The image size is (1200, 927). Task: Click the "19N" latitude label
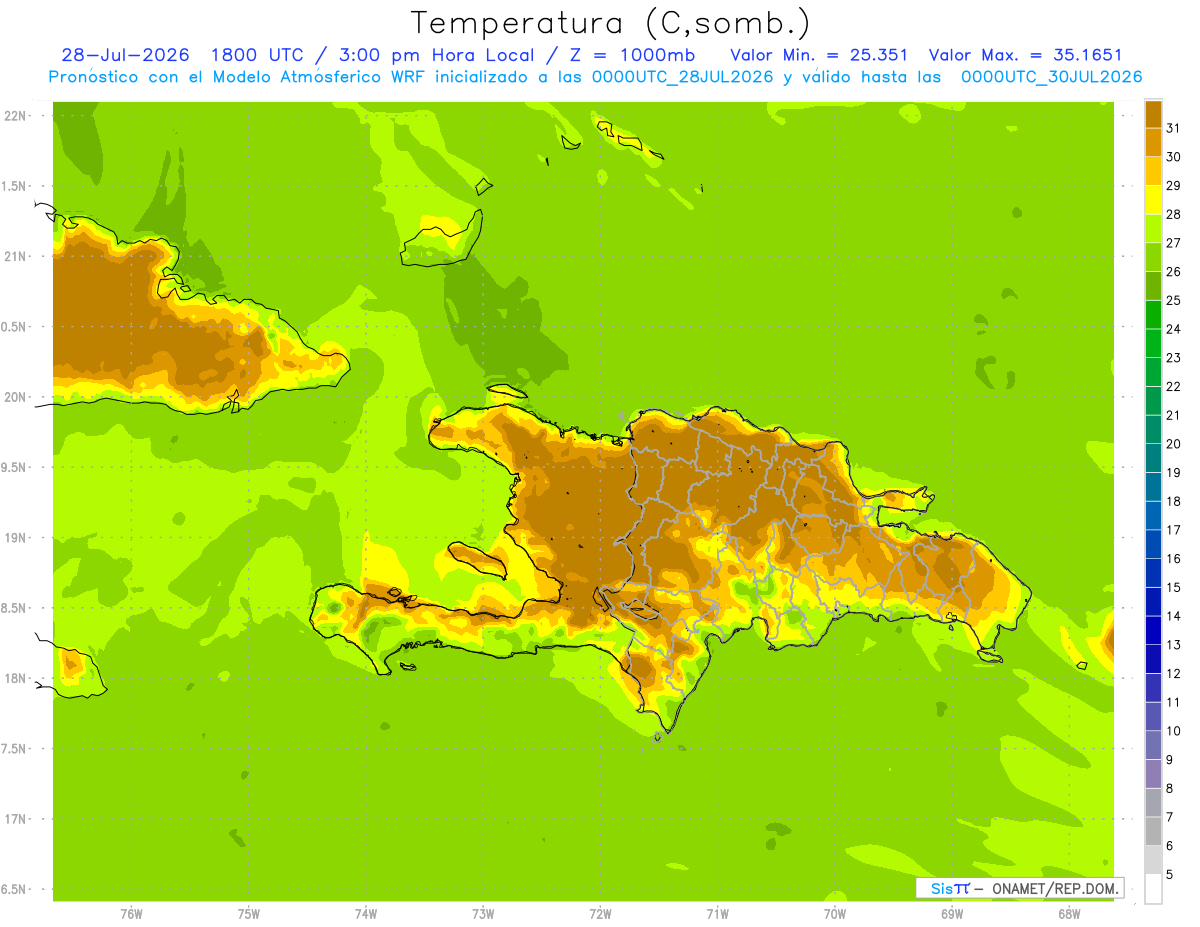(x=14, y=538)
